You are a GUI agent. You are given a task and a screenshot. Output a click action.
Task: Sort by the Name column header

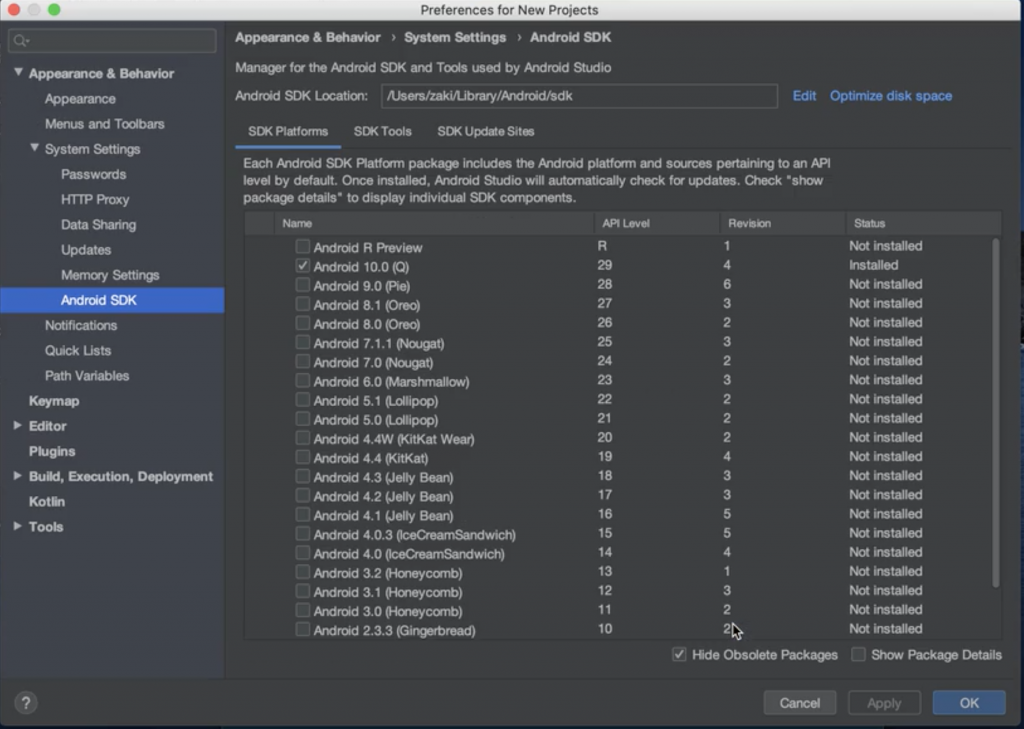click(434, 223)
